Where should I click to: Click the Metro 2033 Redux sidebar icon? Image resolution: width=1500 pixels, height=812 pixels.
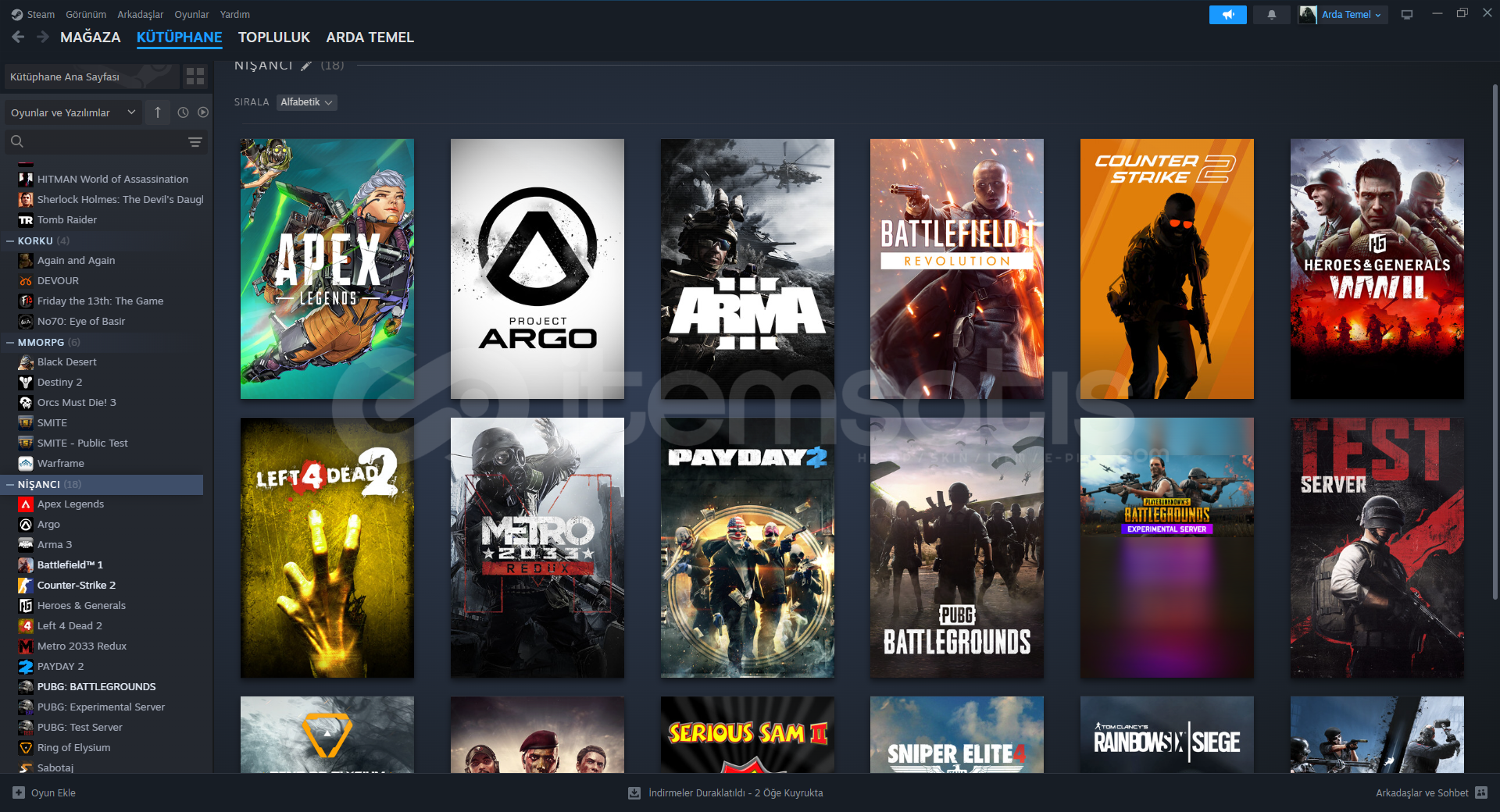(x=26, y=646)
